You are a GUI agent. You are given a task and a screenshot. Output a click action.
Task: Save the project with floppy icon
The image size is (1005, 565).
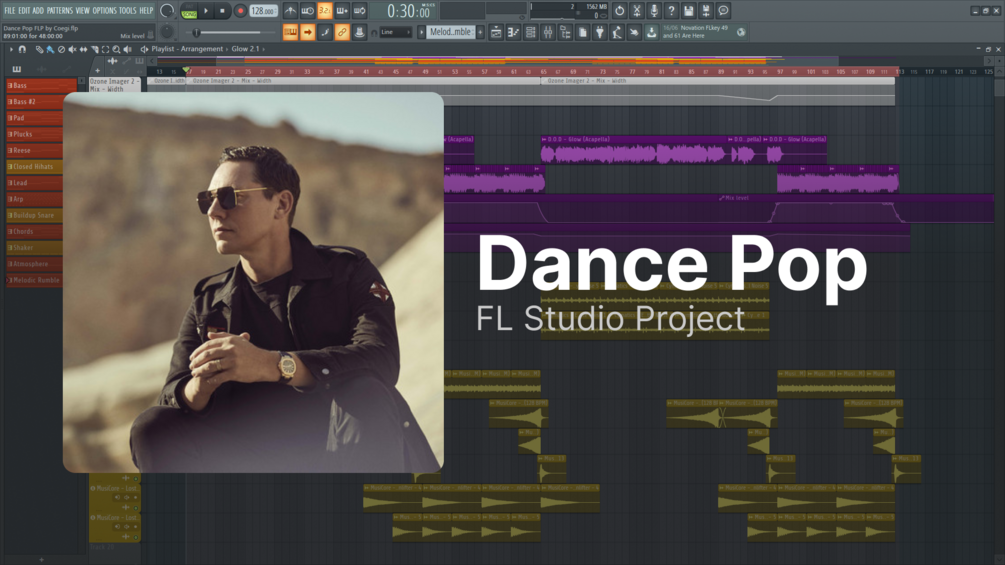(x=688, y=11)
